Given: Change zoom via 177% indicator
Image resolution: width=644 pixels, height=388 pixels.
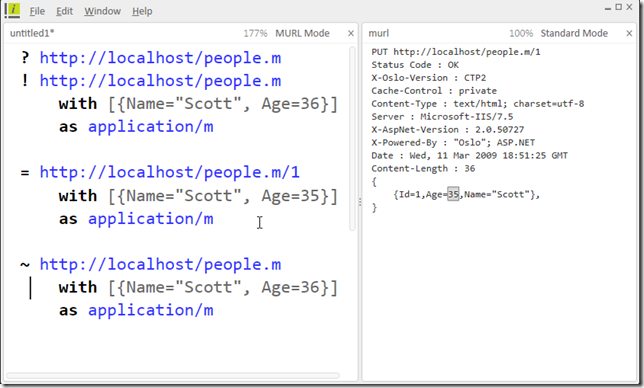Looking at the screenshot, I should coord(255,33).
